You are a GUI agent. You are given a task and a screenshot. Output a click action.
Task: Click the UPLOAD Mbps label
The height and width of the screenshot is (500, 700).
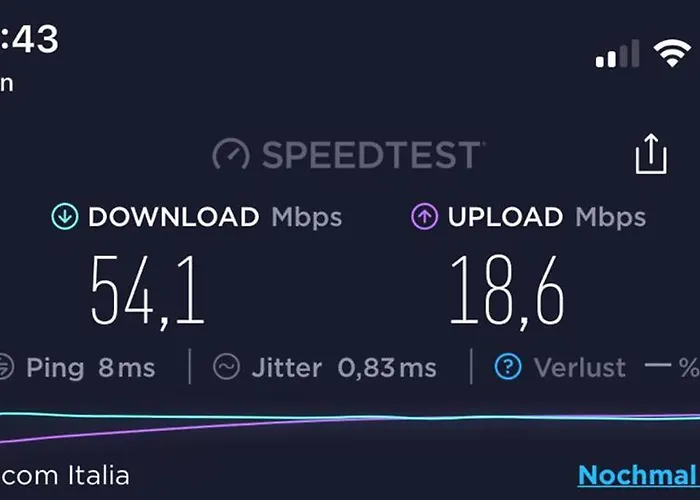(x=547, y=217)
